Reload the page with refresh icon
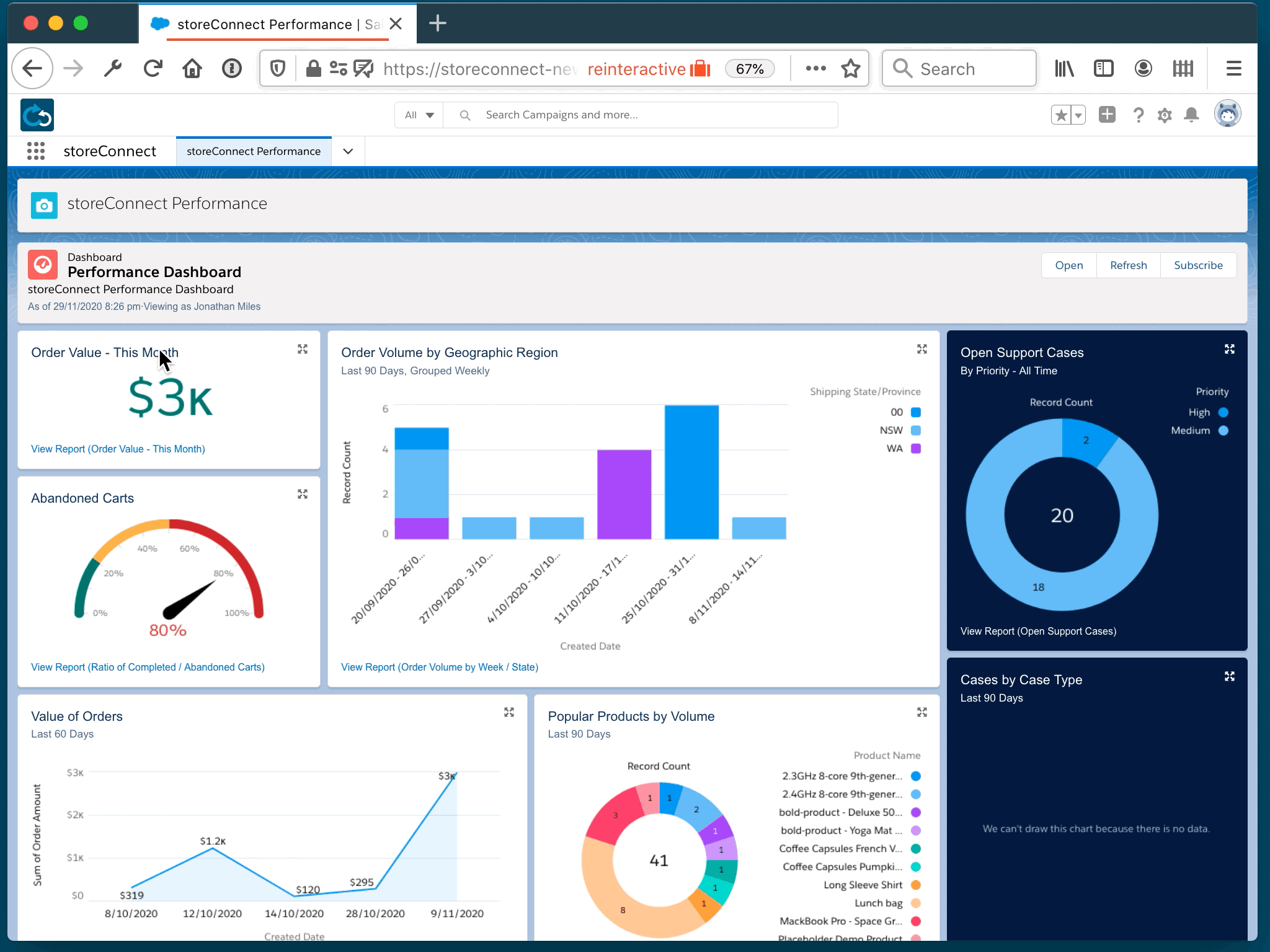The height and width of the screenshot is (952, 1270). [x=153, y=68]
